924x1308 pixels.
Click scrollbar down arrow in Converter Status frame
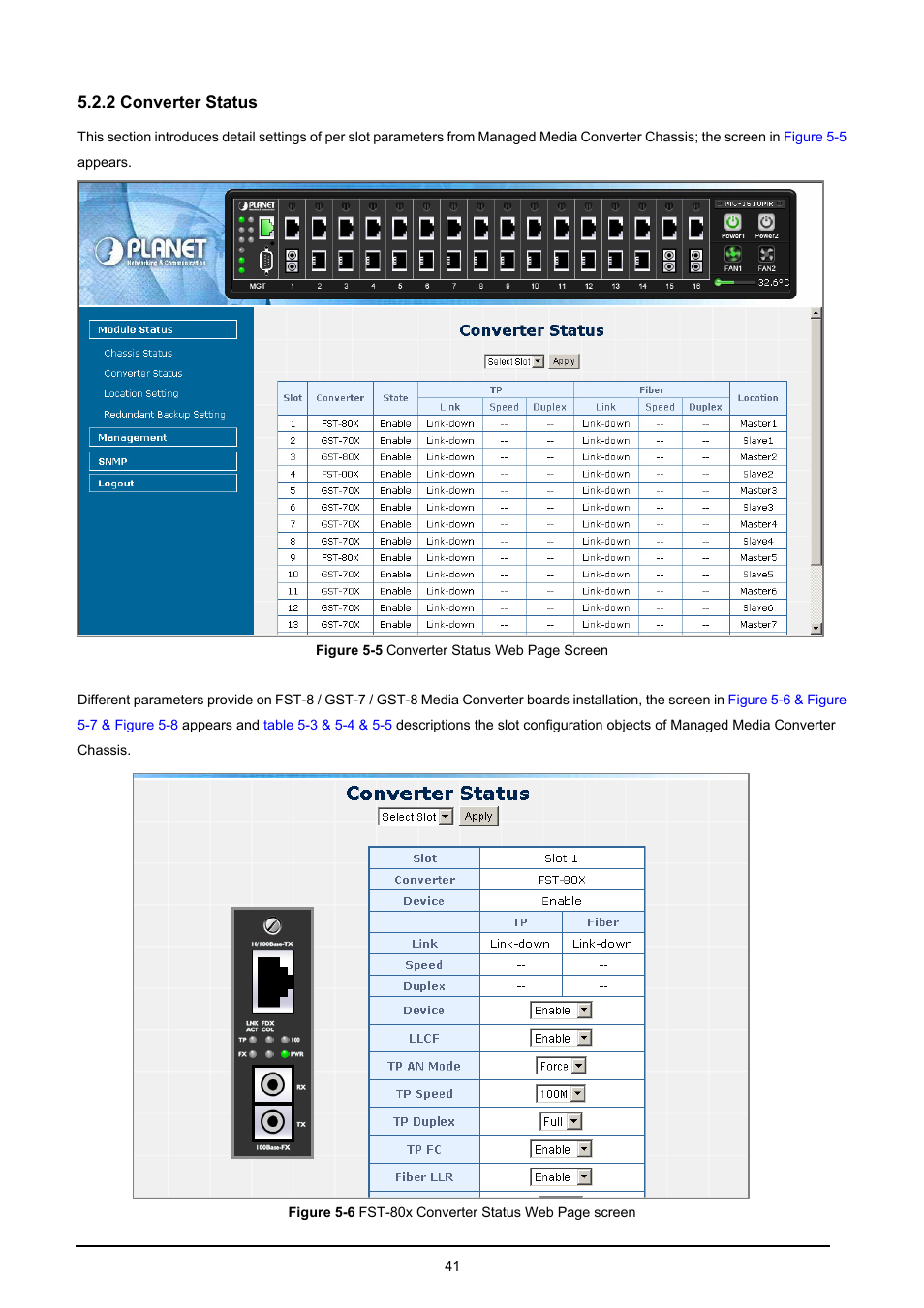pos(816,628)
